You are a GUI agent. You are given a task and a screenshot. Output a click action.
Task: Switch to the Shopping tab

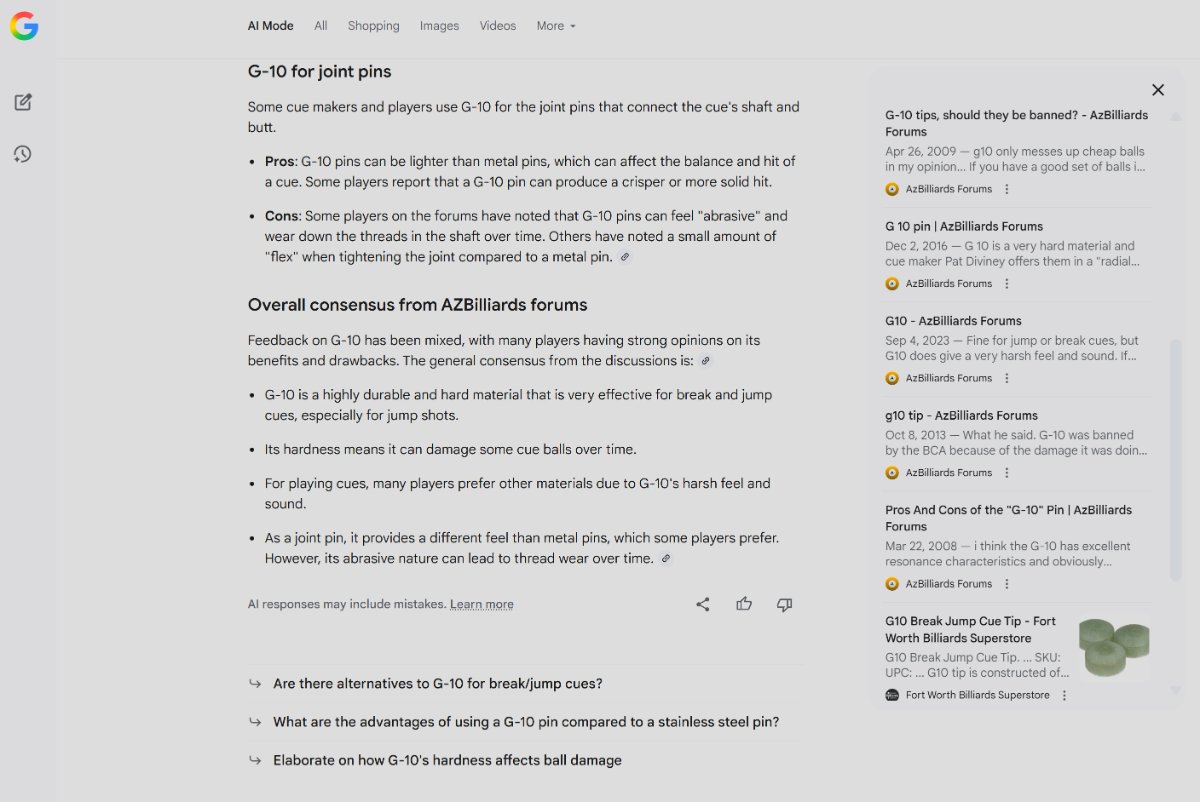click(373, 26)
